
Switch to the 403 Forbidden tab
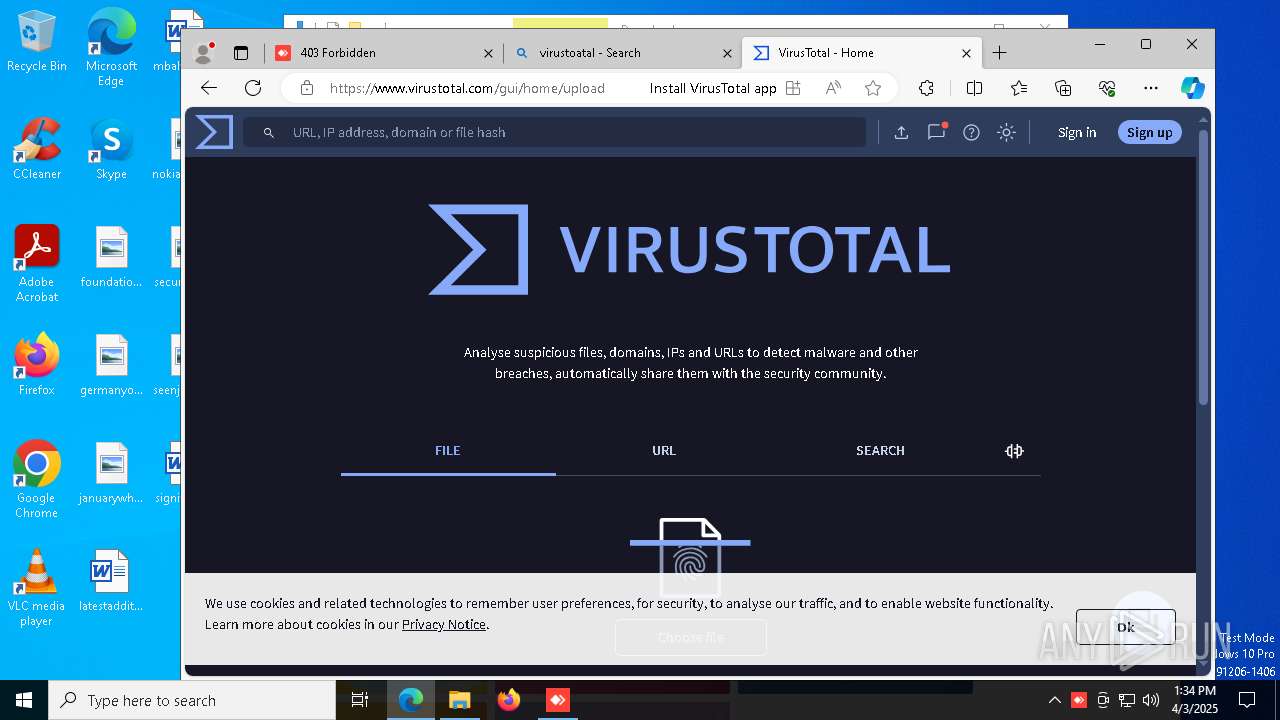[384, 53]
